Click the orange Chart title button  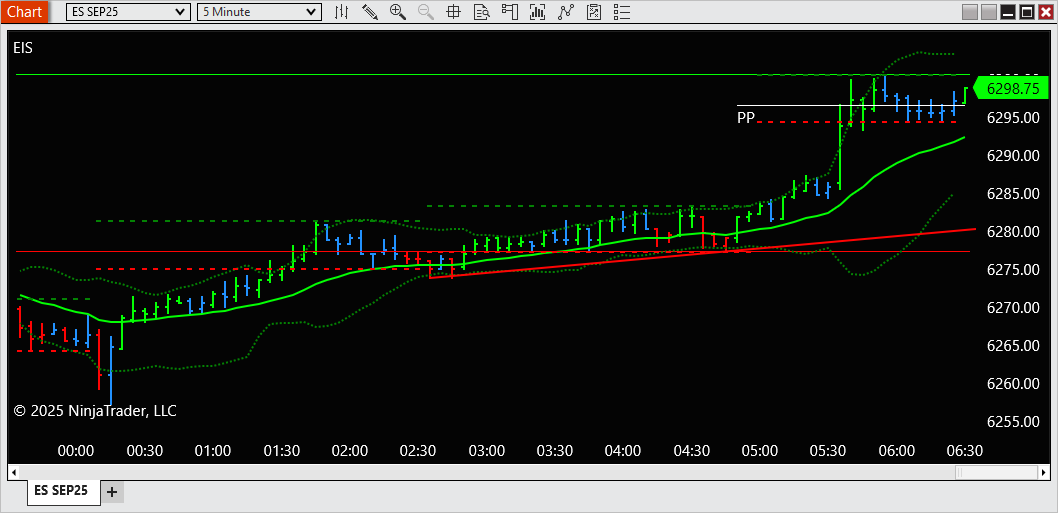[24, 11]
